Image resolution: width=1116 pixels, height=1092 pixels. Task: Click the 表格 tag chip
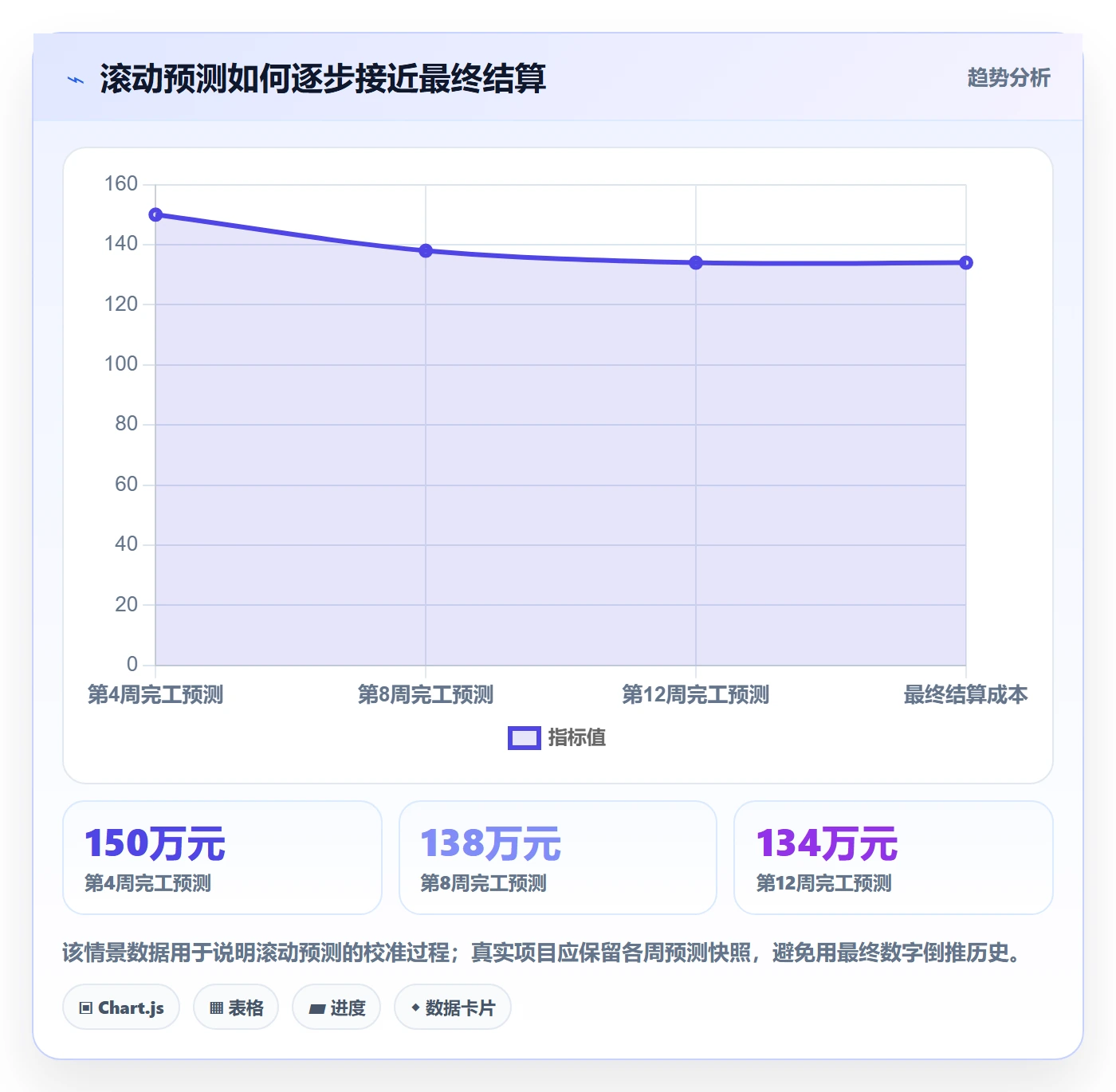pos(236,1008)
